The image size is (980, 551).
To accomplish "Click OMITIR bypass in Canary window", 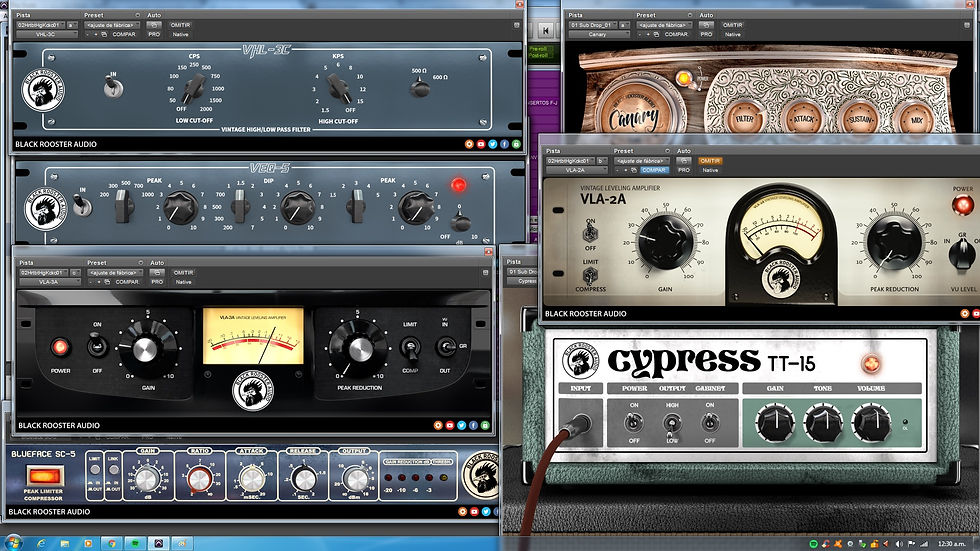I will point(732,25).
